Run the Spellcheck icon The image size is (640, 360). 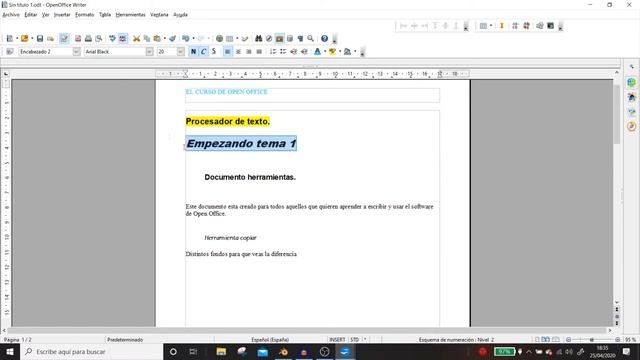pos(112,38)
